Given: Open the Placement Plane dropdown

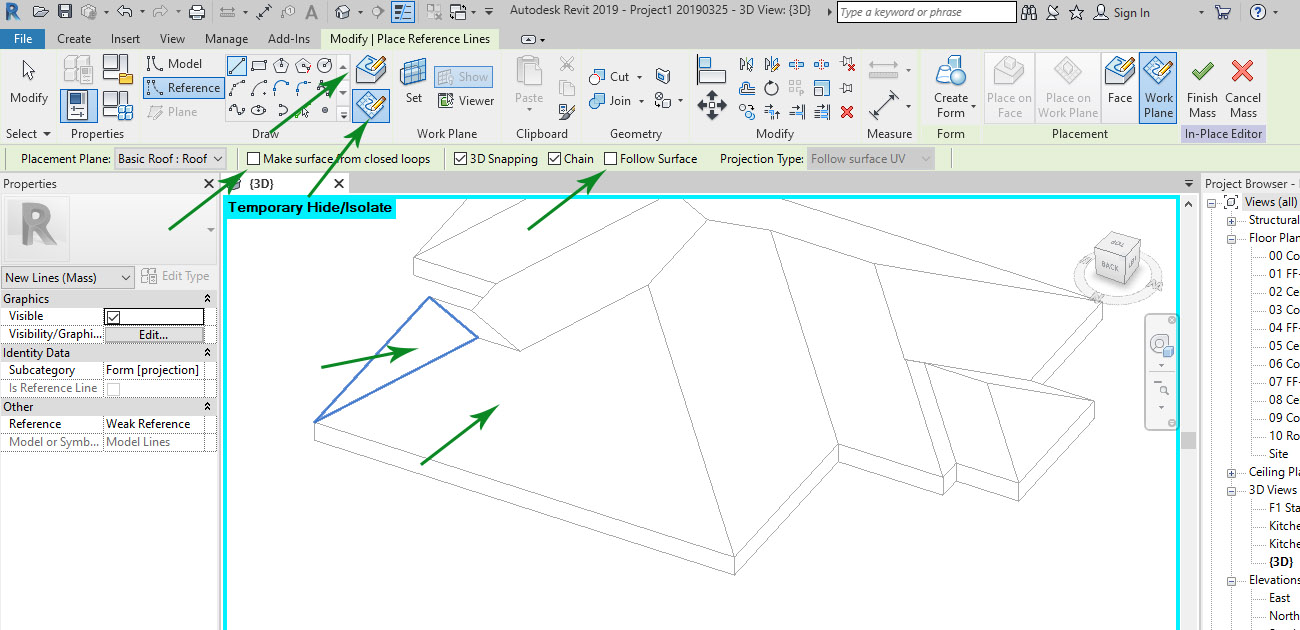Looking at the screenshot, I should [x=173, y=158].
